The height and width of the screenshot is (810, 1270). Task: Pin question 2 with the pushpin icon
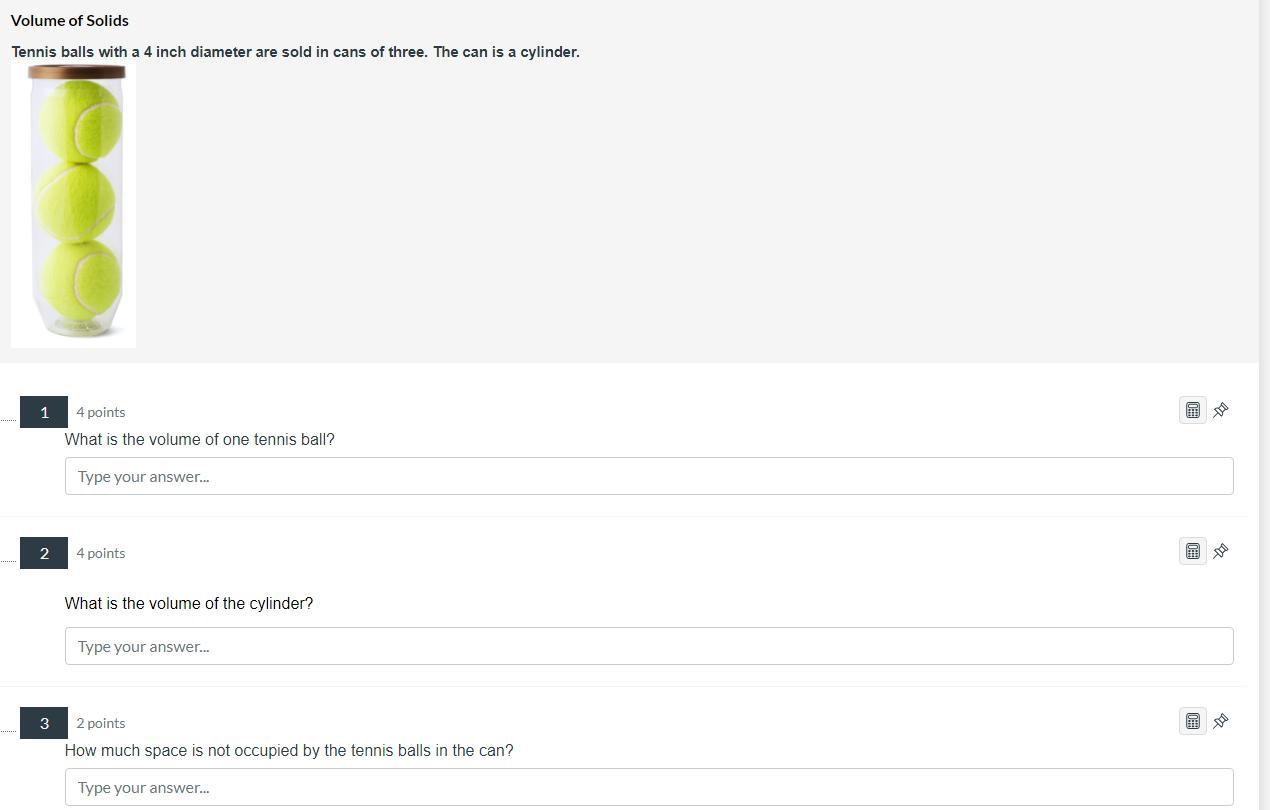[x=1221, y=551]
